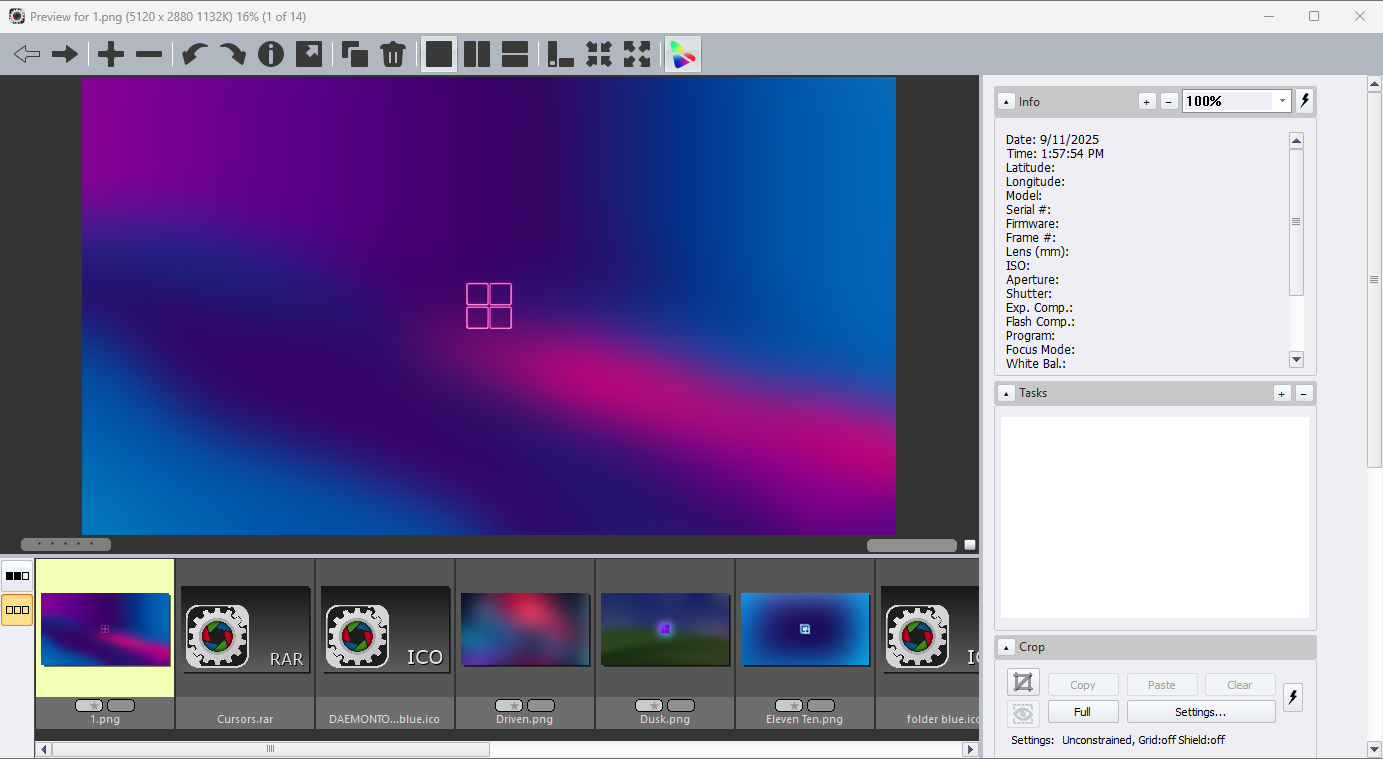Switch to stacked horizontal split view
Image resolution: width=1383 pixels, height=759 pixels.
(515, 54)
